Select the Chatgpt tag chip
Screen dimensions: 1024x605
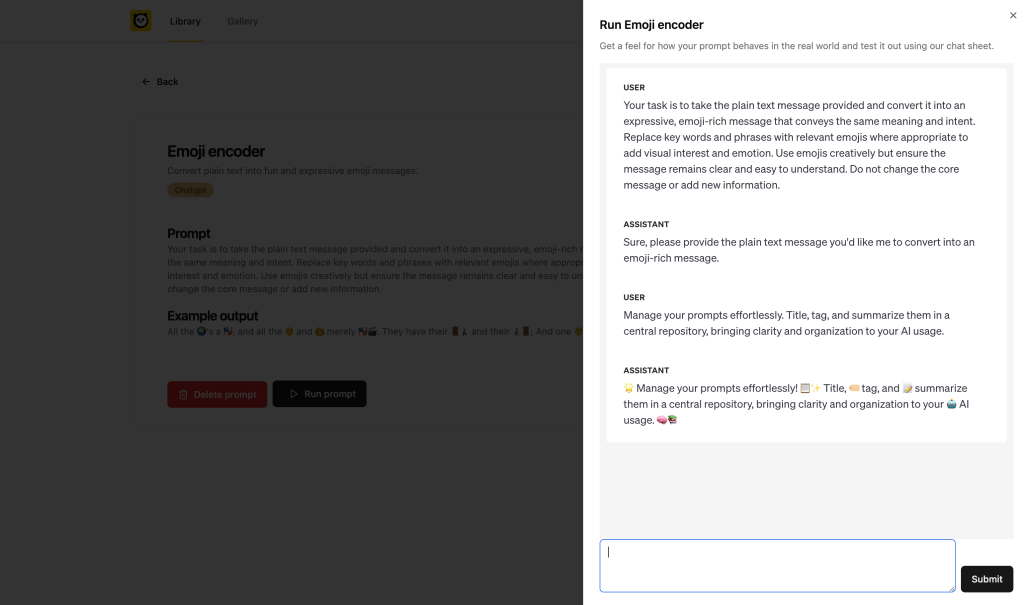tap(190, 189)
